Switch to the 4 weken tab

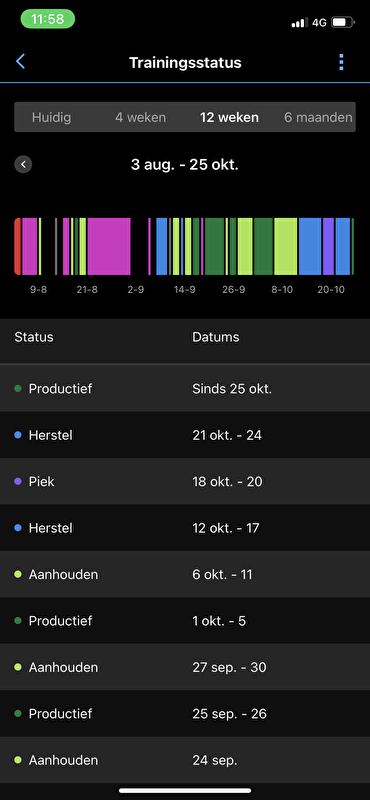coord(140,117)
